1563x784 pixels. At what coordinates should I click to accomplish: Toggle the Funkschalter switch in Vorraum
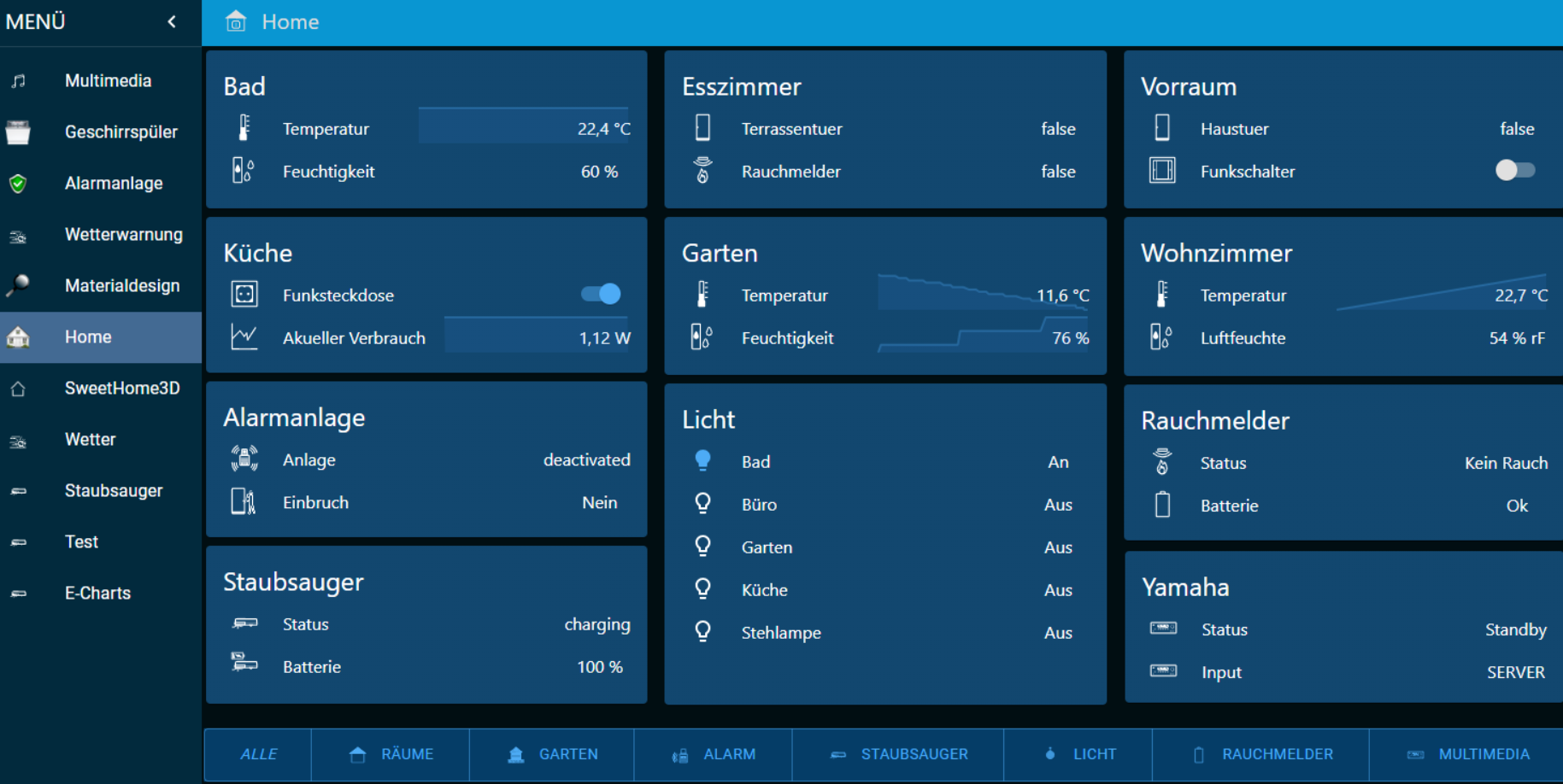click(x=1515, y=170)
